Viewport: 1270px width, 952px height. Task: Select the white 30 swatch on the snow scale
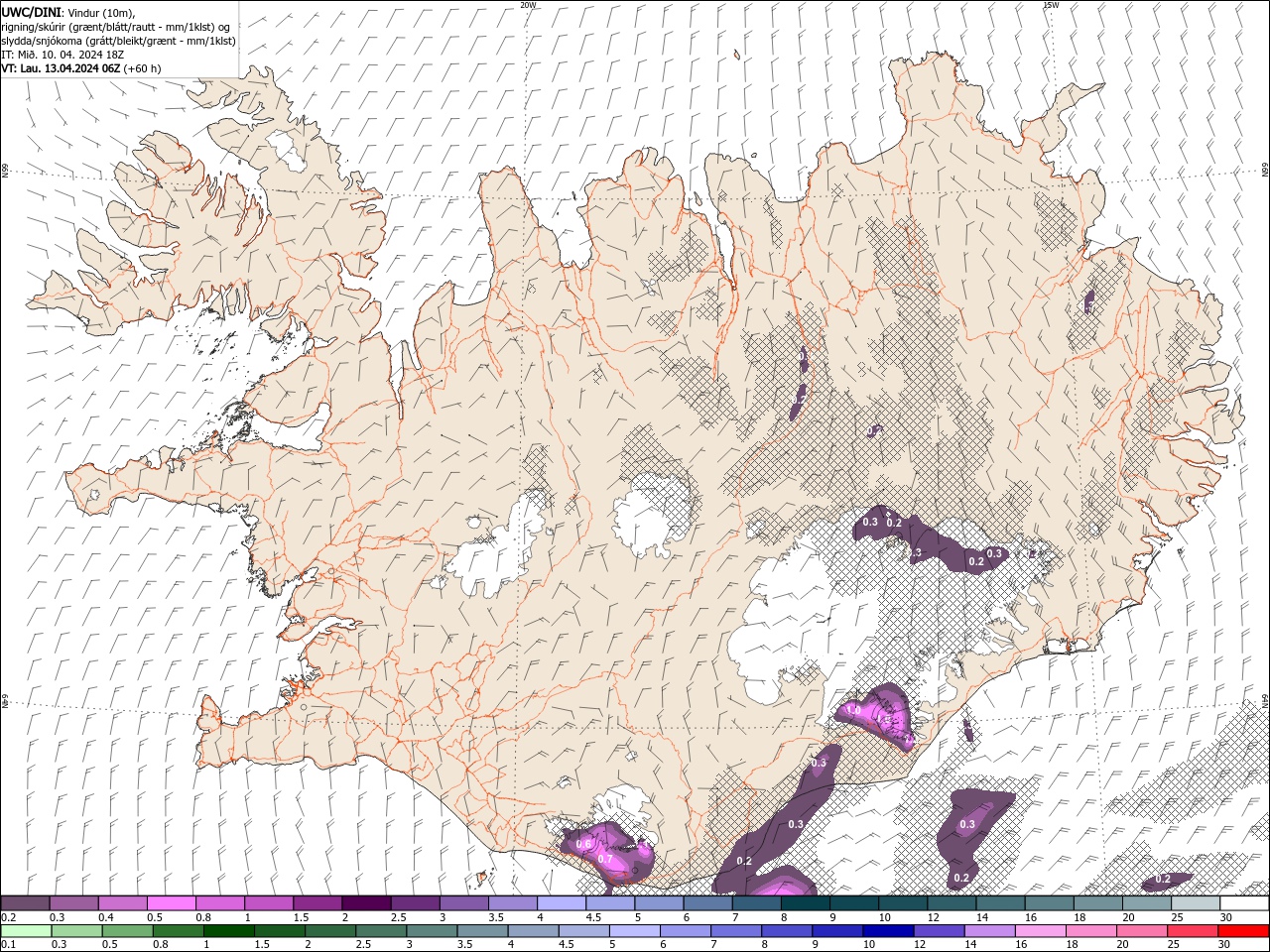pos(1243,903)
